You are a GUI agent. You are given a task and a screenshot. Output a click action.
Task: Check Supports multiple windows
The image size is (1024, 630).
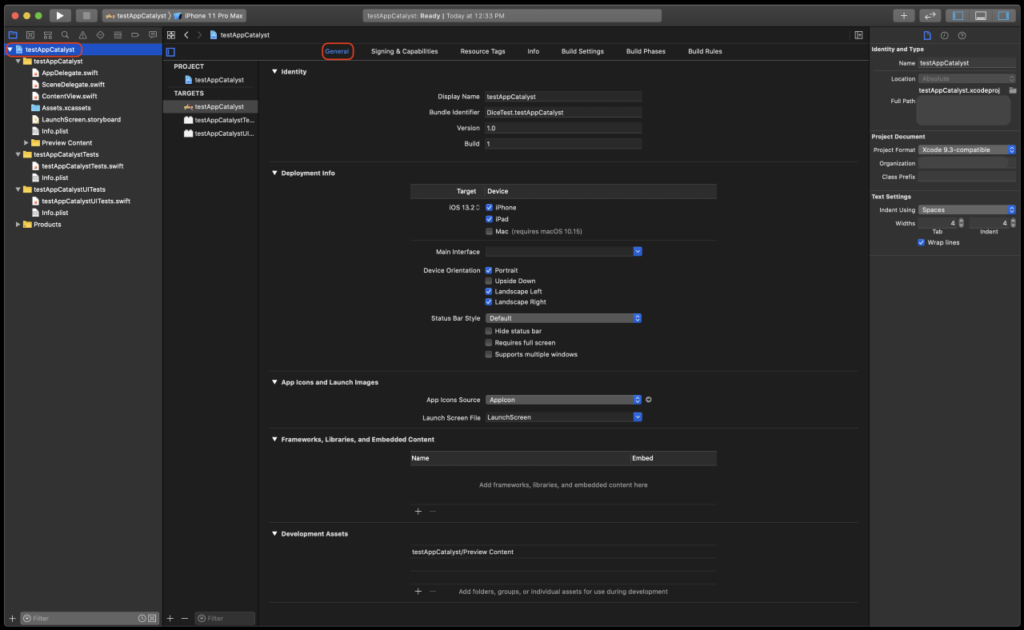click(x=488, y=354)
